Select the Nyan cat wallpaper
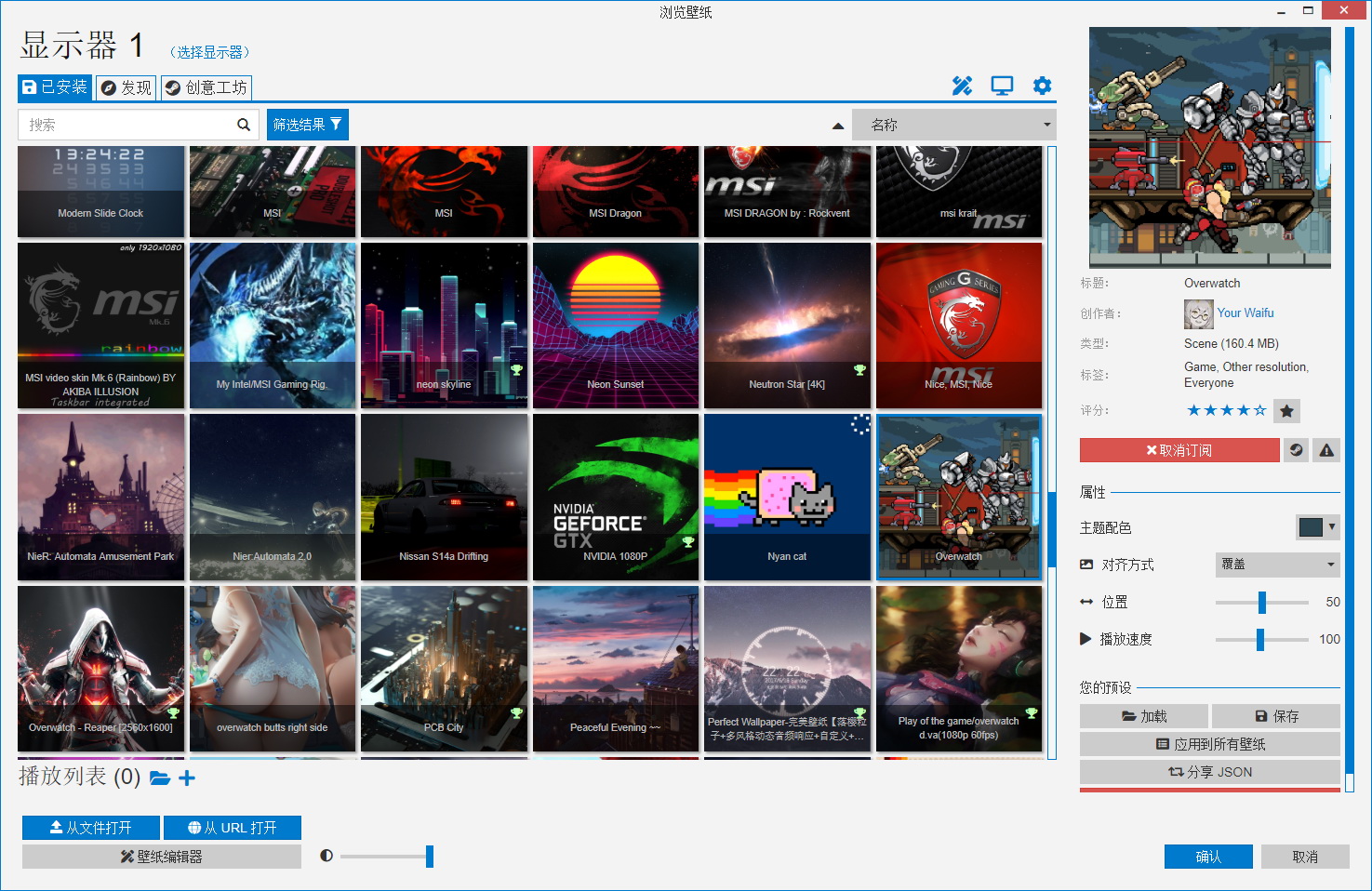This screenshot has height=891, width=1372. point(787,498)
